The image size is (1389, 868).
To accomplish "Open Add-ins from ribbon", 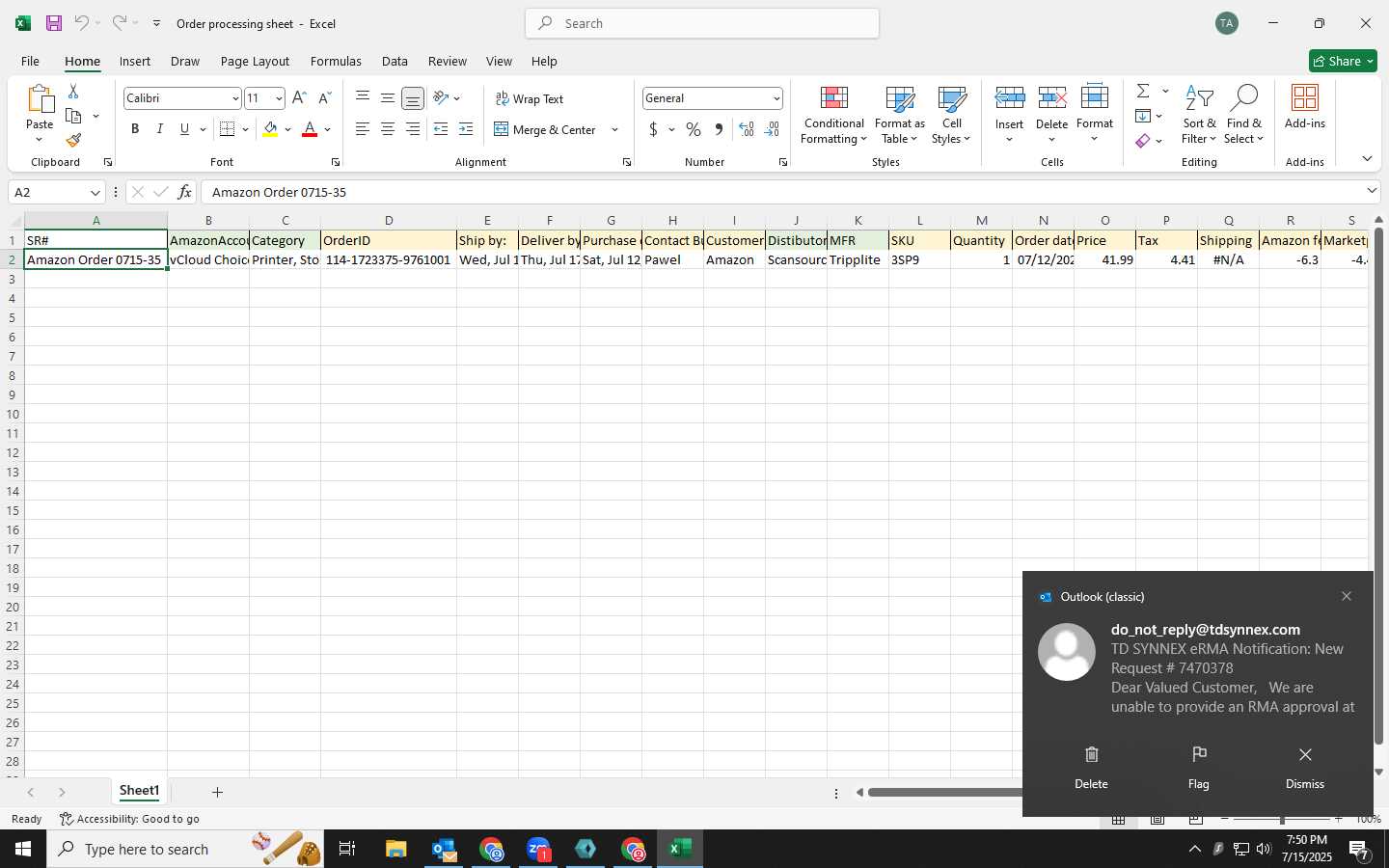I will coord(1305,107).
